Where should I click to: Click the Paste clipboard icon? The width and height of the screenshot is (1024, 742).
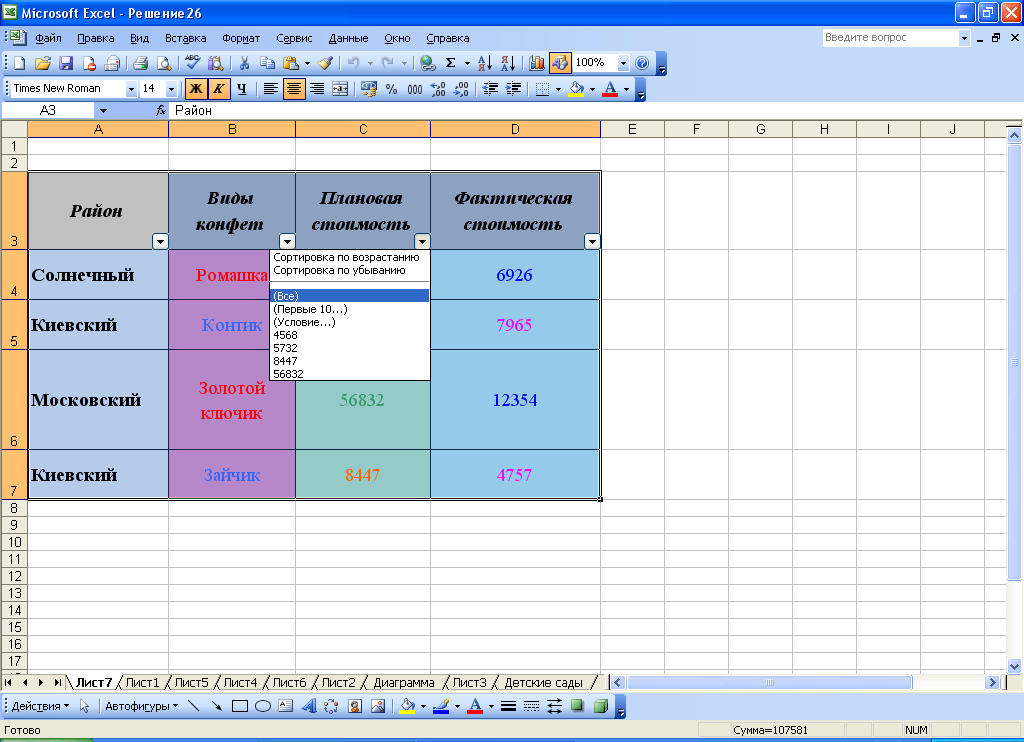(x=291, y=63)
